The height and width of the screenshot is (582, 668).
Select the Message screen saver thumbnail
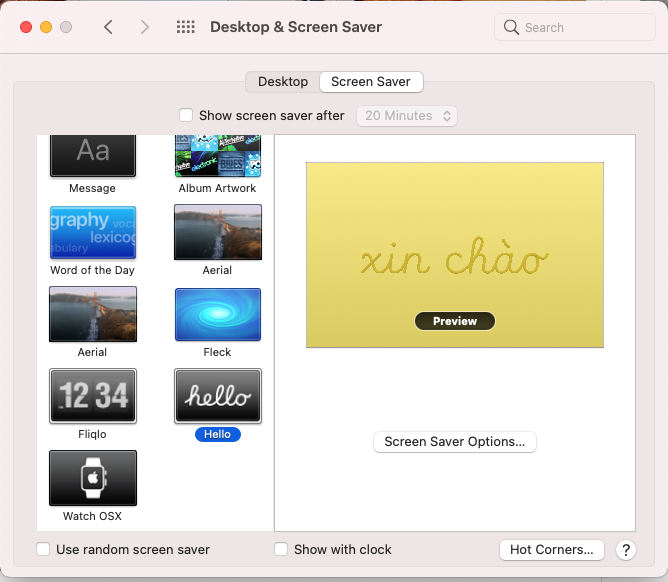93,155
